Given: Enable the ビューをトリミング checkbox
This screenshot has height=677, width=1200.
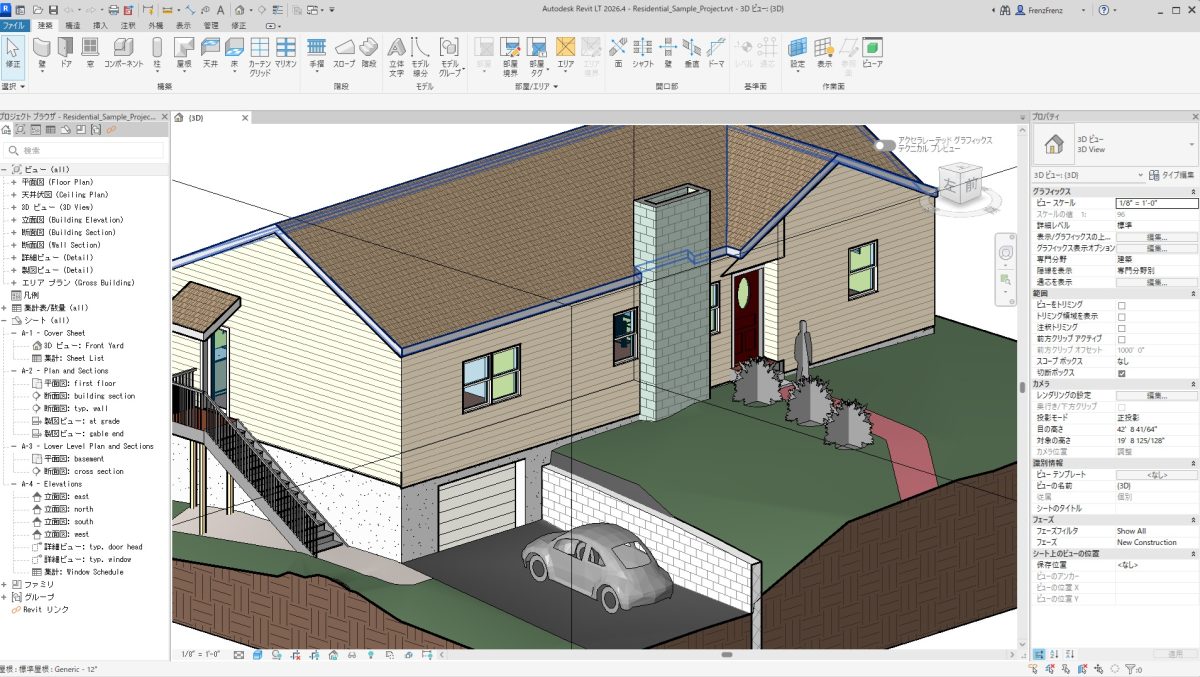Looking at the screenshot, I should coord(1121,304).
